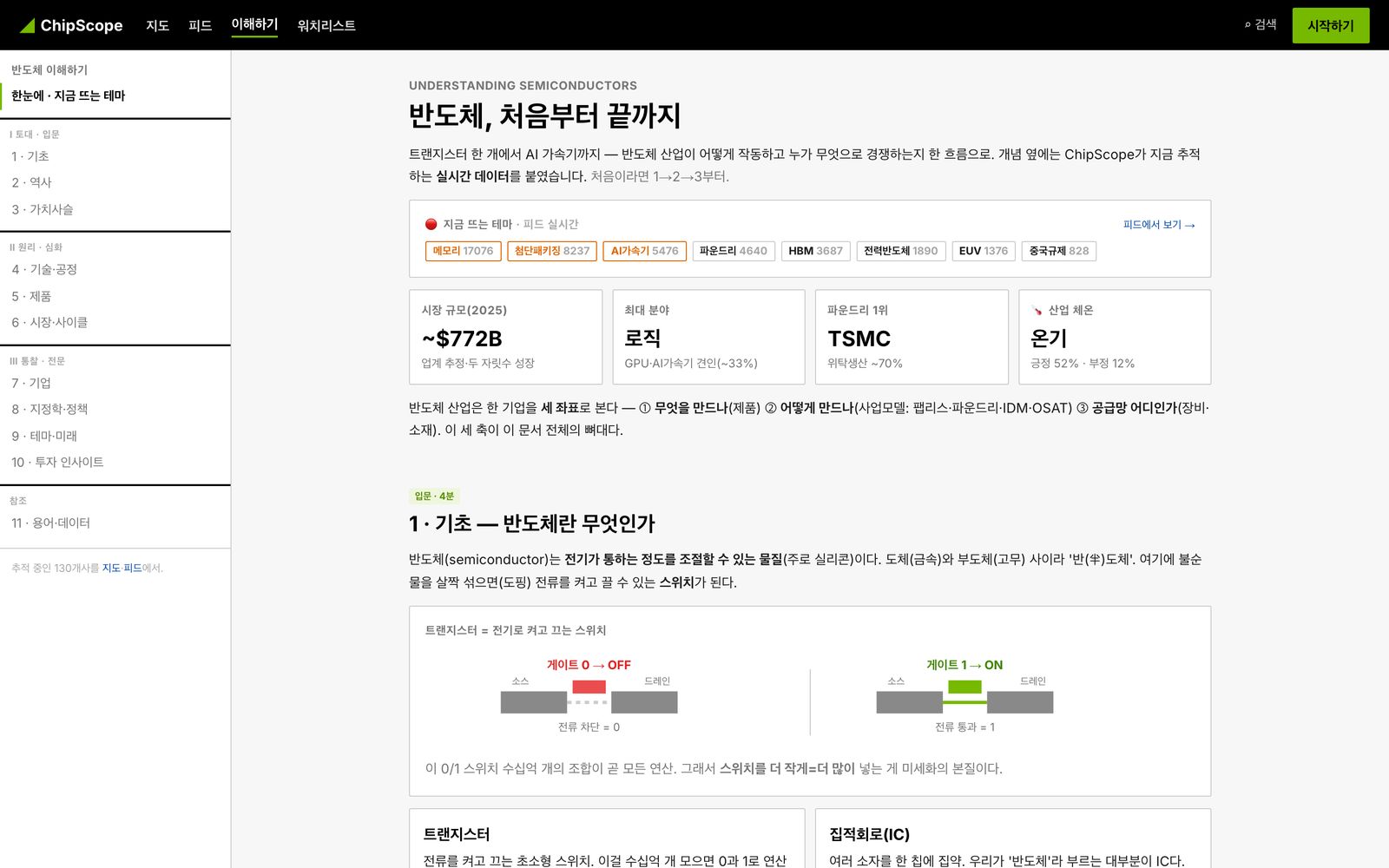Click the green 시작하기 button
The height and width of the screenshot is (868, 1389).
tap(1331, 25)
